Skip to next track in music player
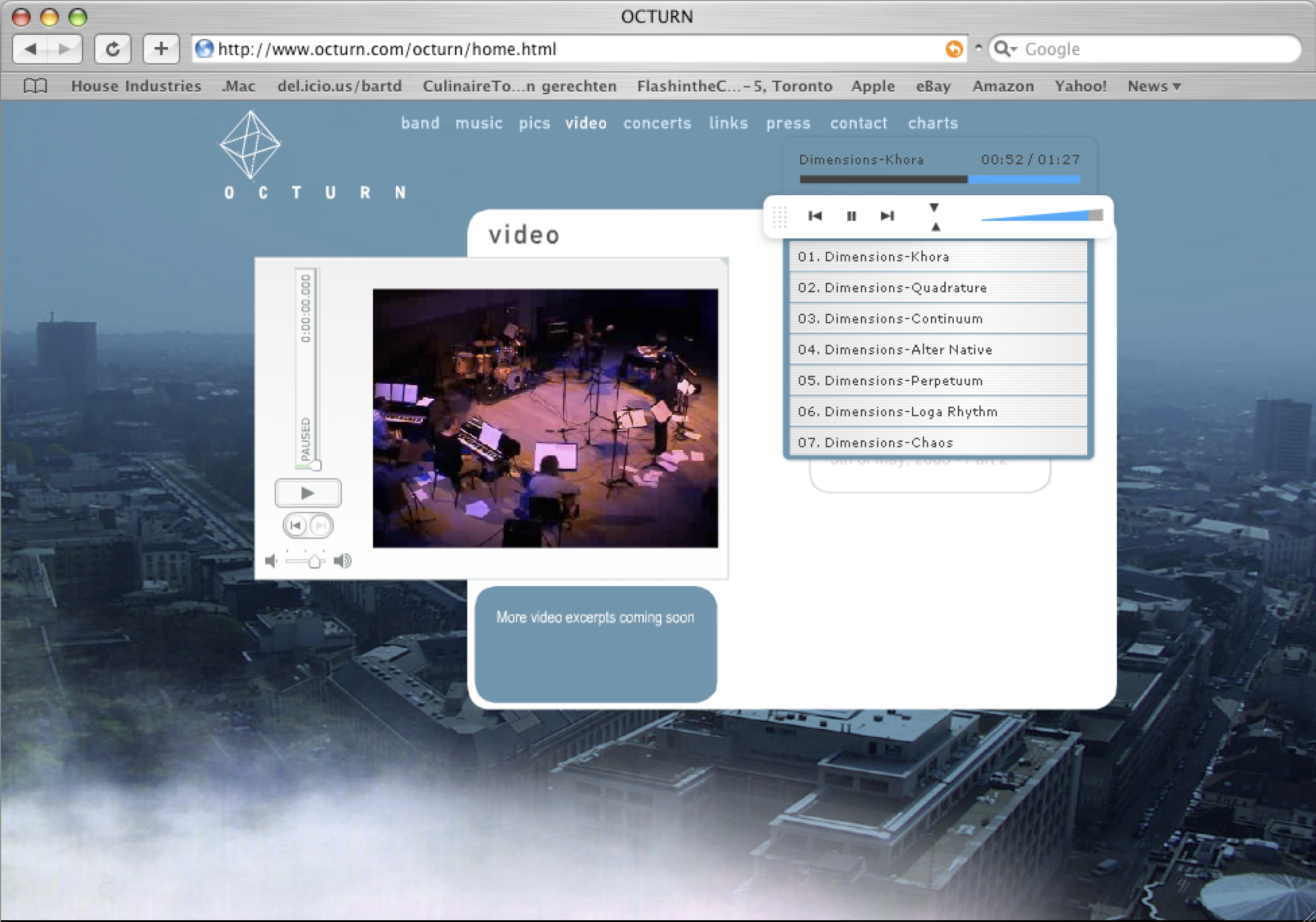Screen dimensions: 1316x922 click(887, 216)
